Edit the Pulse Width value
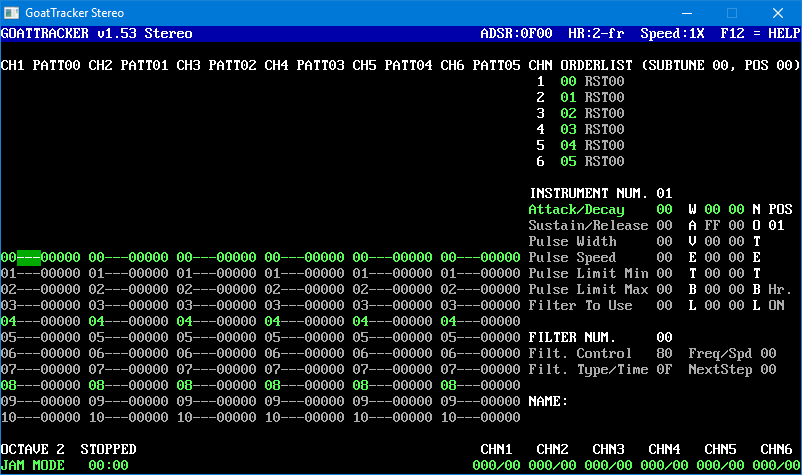The width and height of the screenshot is (802, 475). 664,241
